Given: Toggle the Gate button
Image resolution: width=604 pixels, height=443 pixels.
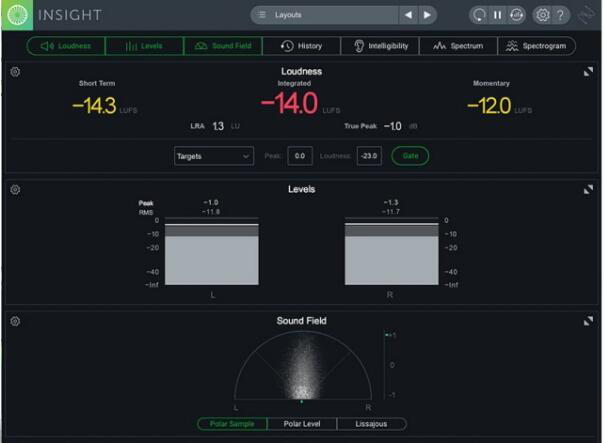Looking at the screenshot, I should [x=410, y=156].
